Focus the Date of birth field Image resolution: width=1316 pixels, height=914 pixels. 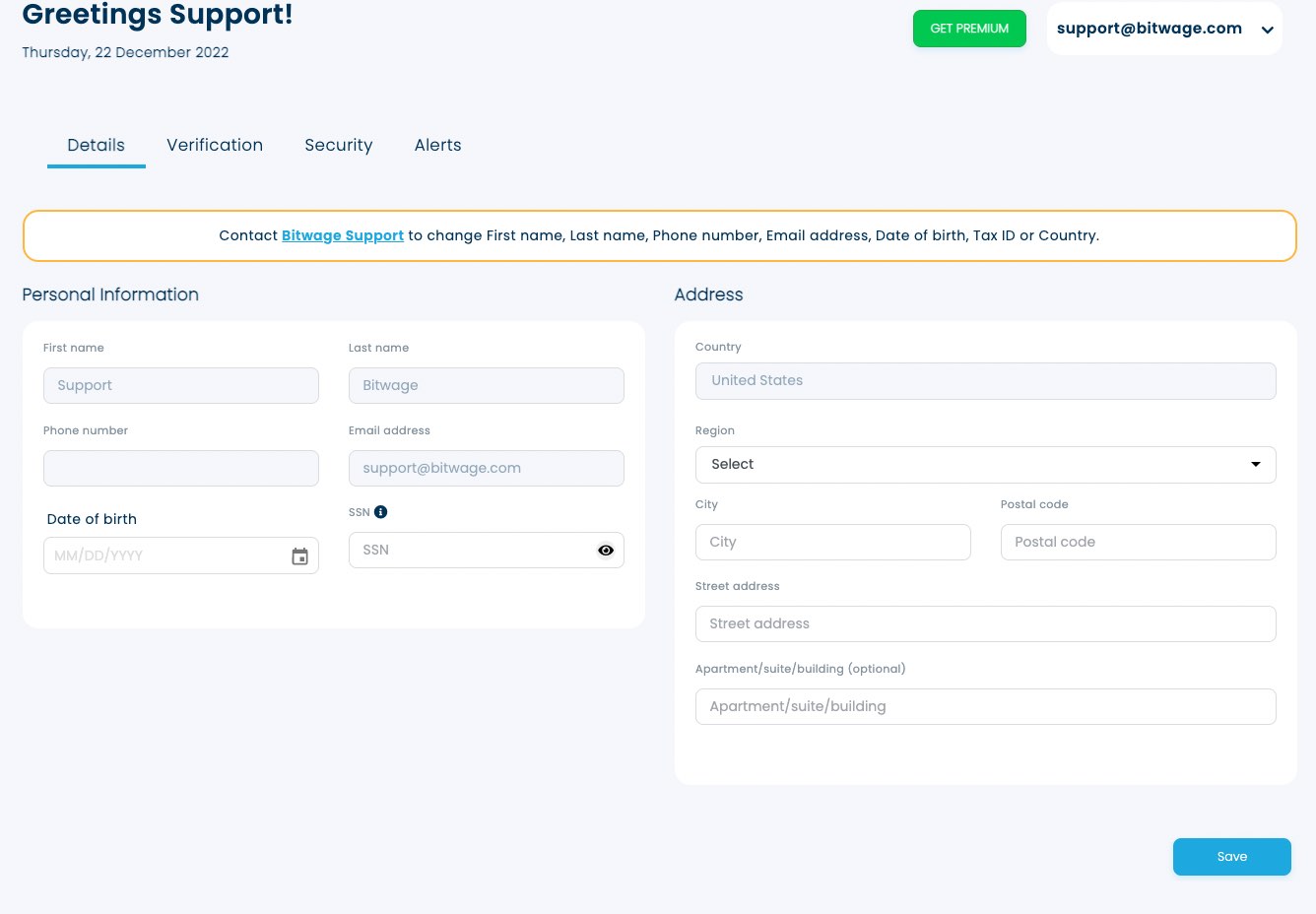coord(163,556)
